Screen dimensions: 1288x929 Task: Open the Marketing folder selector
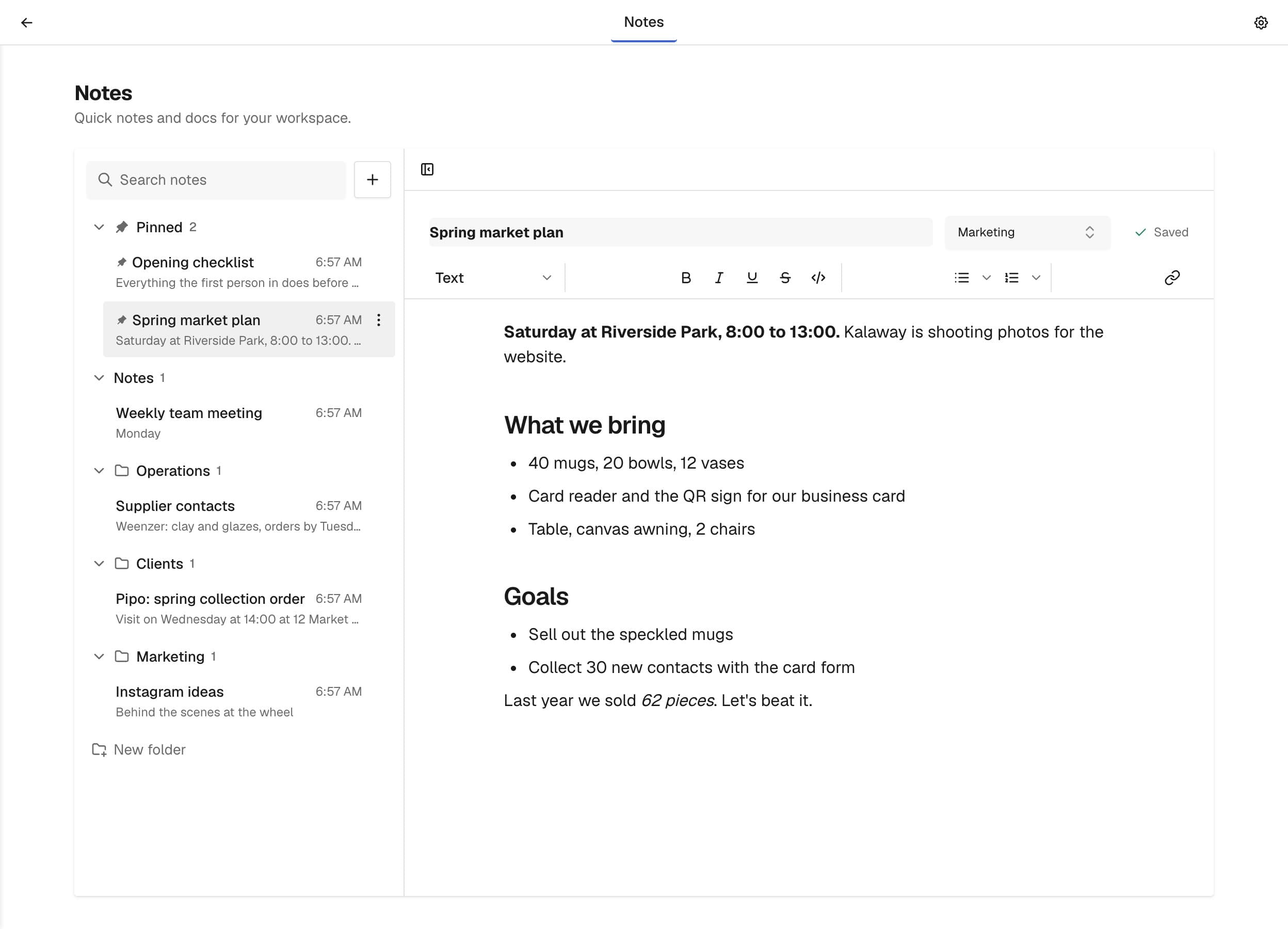(1027, 232)
